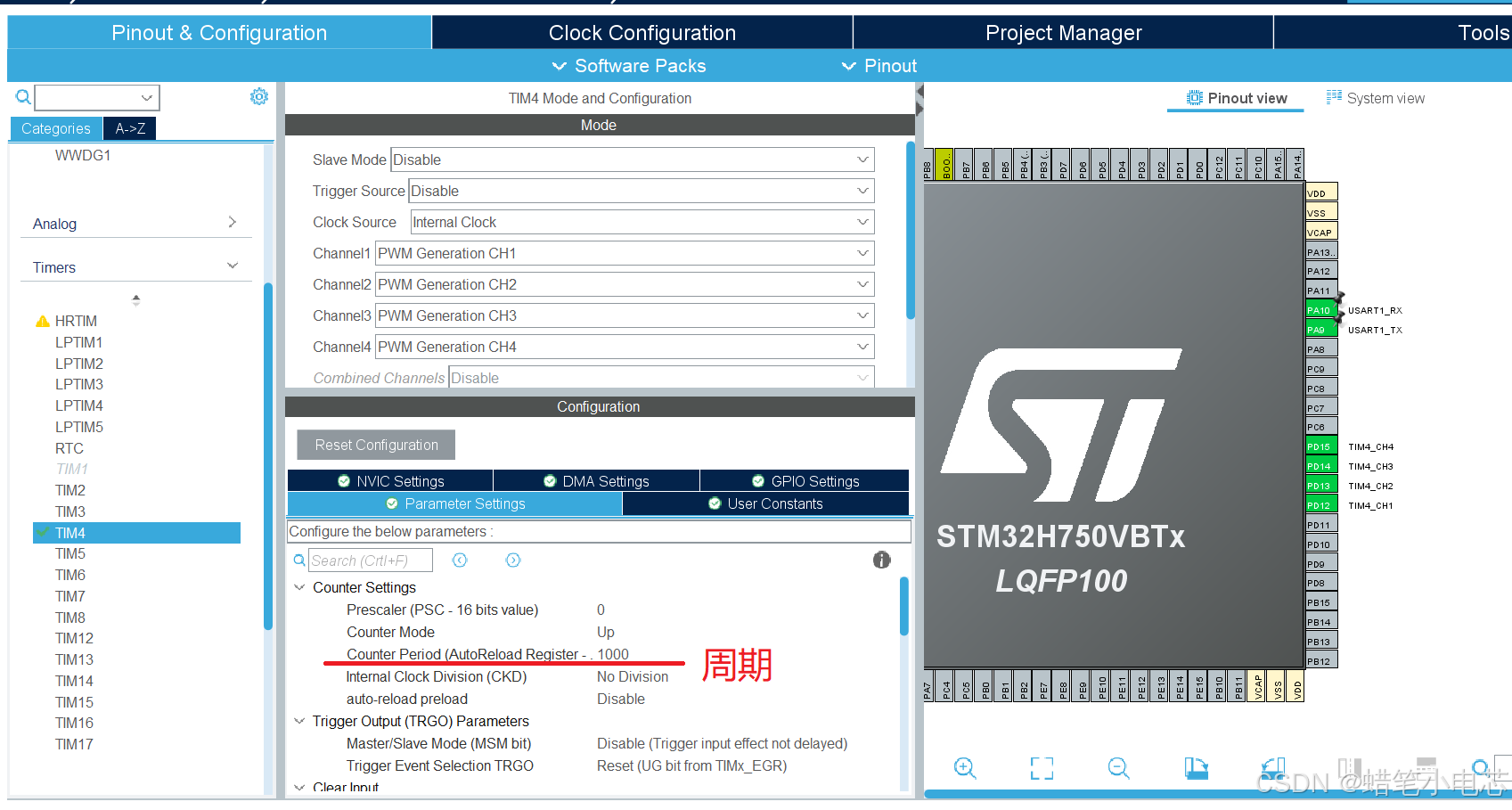Screen dimensions: 1512x810
Task: Open the Channel2 mode dropdown
Action: pos(625,284)
